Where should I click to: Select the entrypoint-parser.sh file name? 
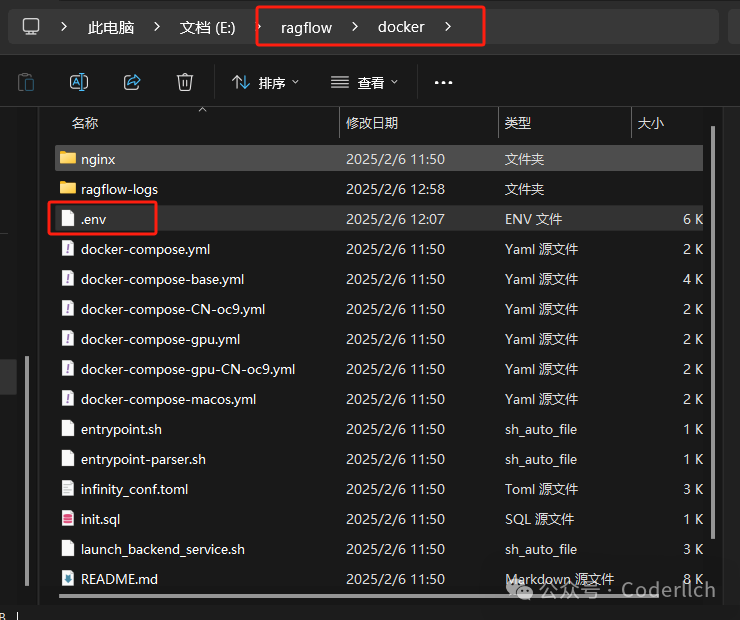tap(143, 460)
